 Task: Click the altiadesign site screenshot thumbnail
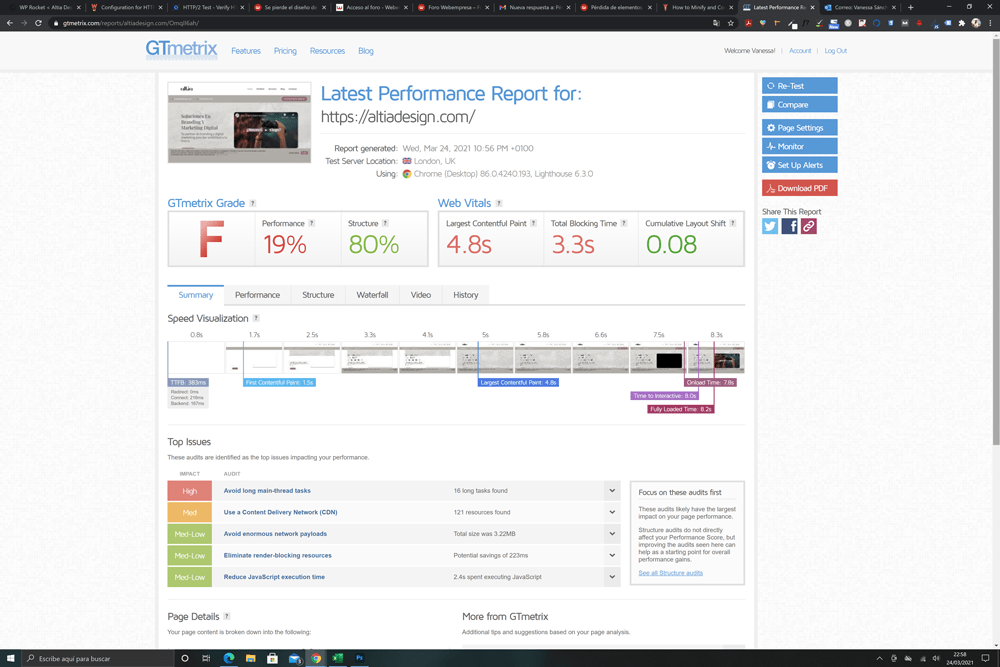click(x=239, y=122)
